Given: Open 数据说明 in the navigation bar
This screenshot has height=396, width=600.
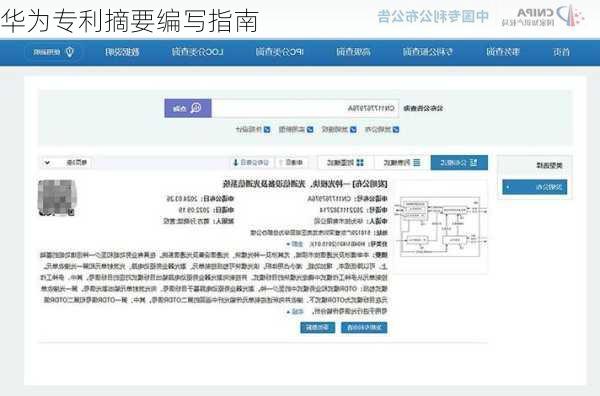Looking at the screenshot, I should coord(122,52).
